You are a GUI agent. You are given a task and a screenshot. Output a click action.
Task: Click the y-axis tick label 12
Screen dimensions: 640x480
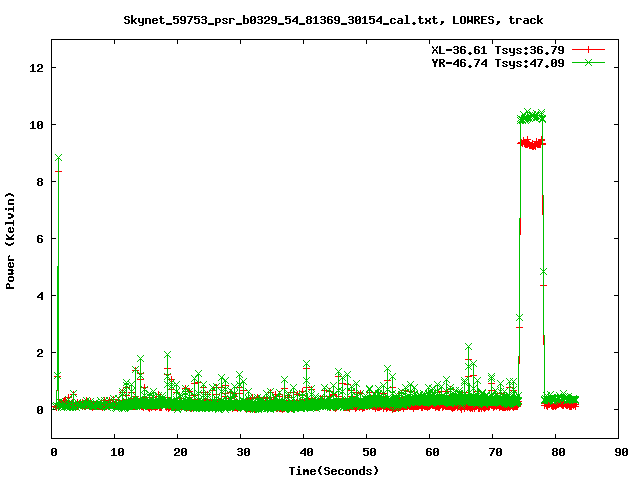(x=36, y=68)
